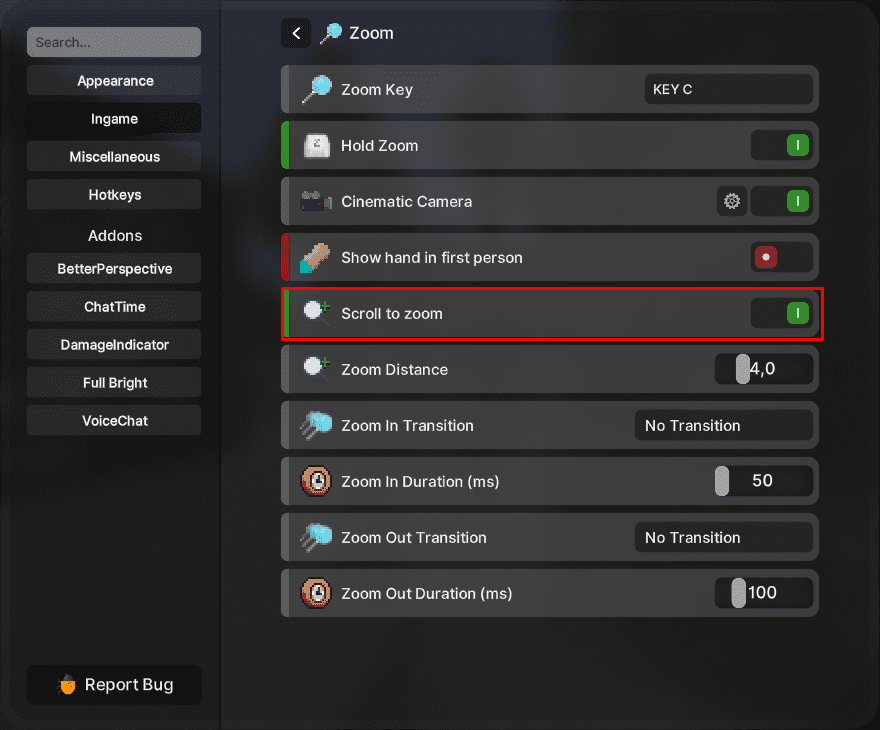Click the Hold Zoom photo icon
880x730 pixels.
point(316,145)
